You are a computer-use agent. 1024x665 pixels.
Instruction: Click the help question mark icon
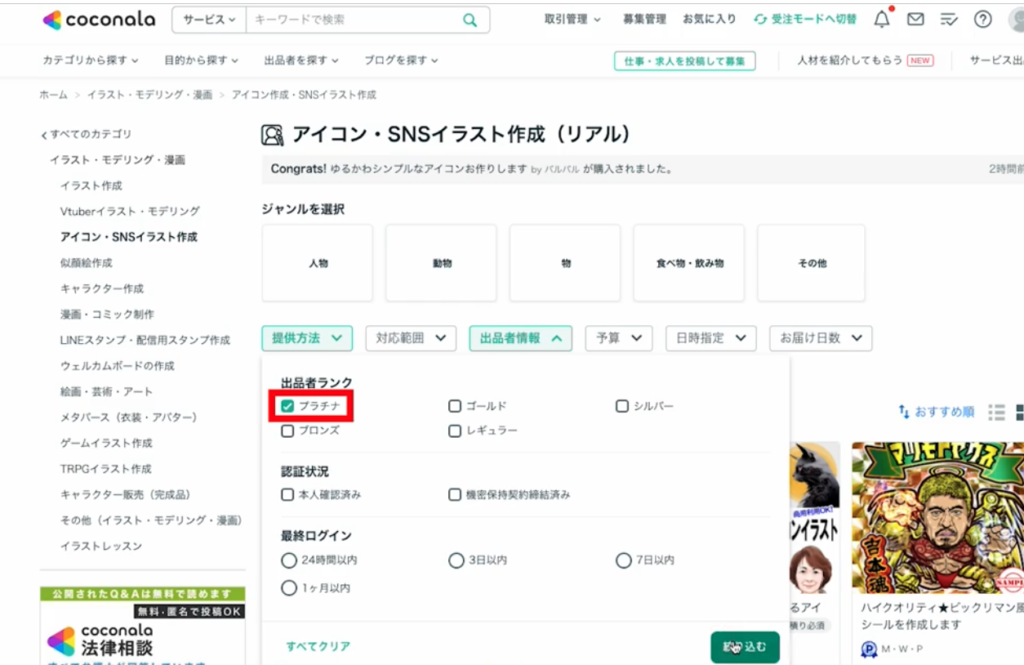981,19
